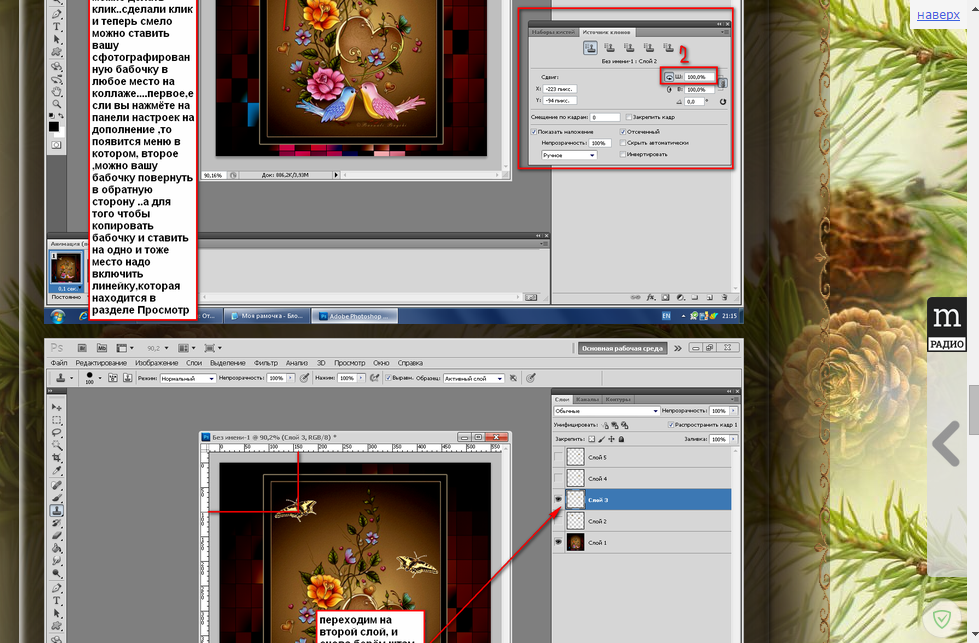
Task: Click the foreground color swatch in upper toolbar
Action: pos(54,127)
